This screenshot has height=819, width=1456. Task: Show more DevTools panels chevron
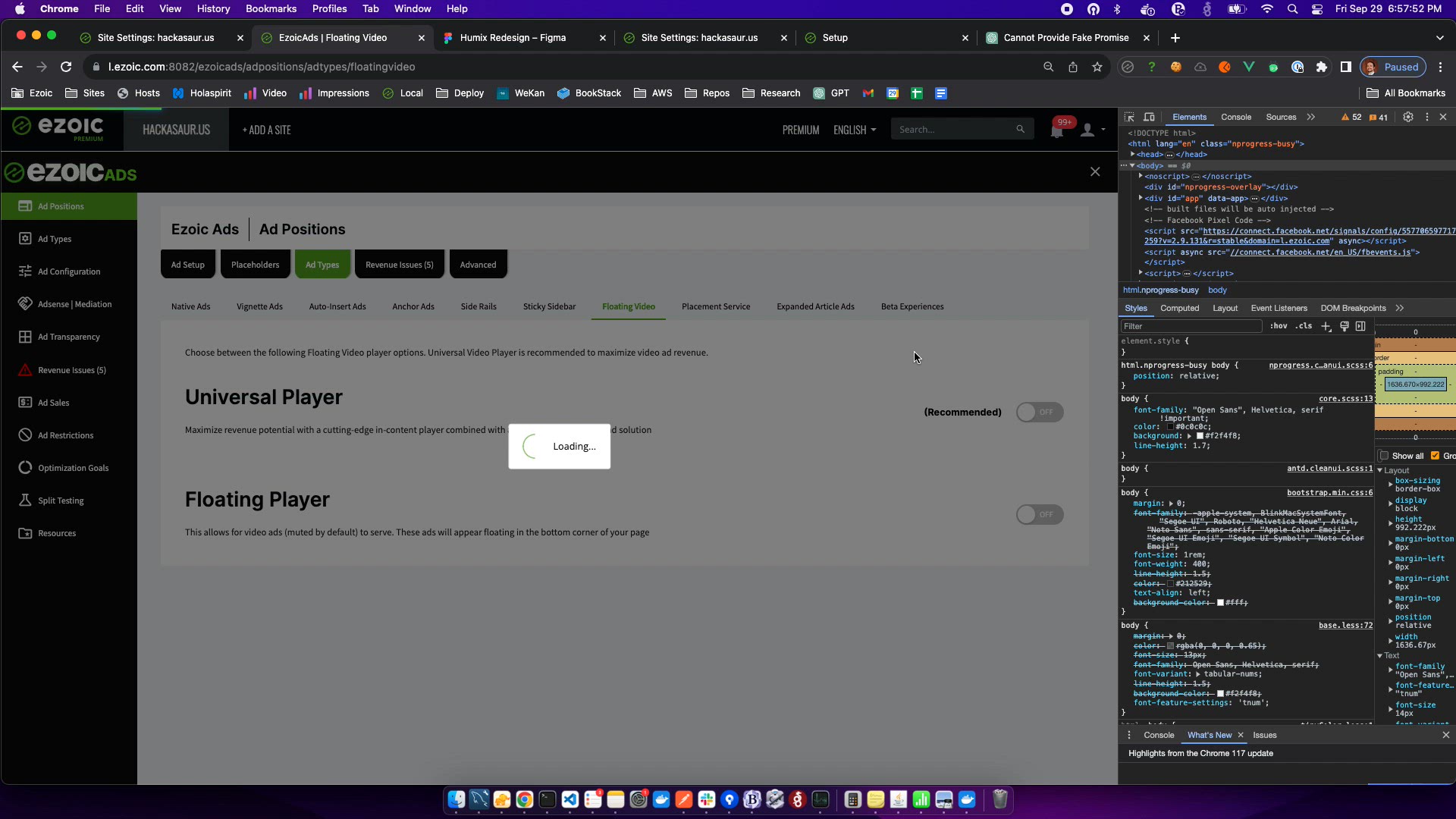click(x=1311, y=117)
